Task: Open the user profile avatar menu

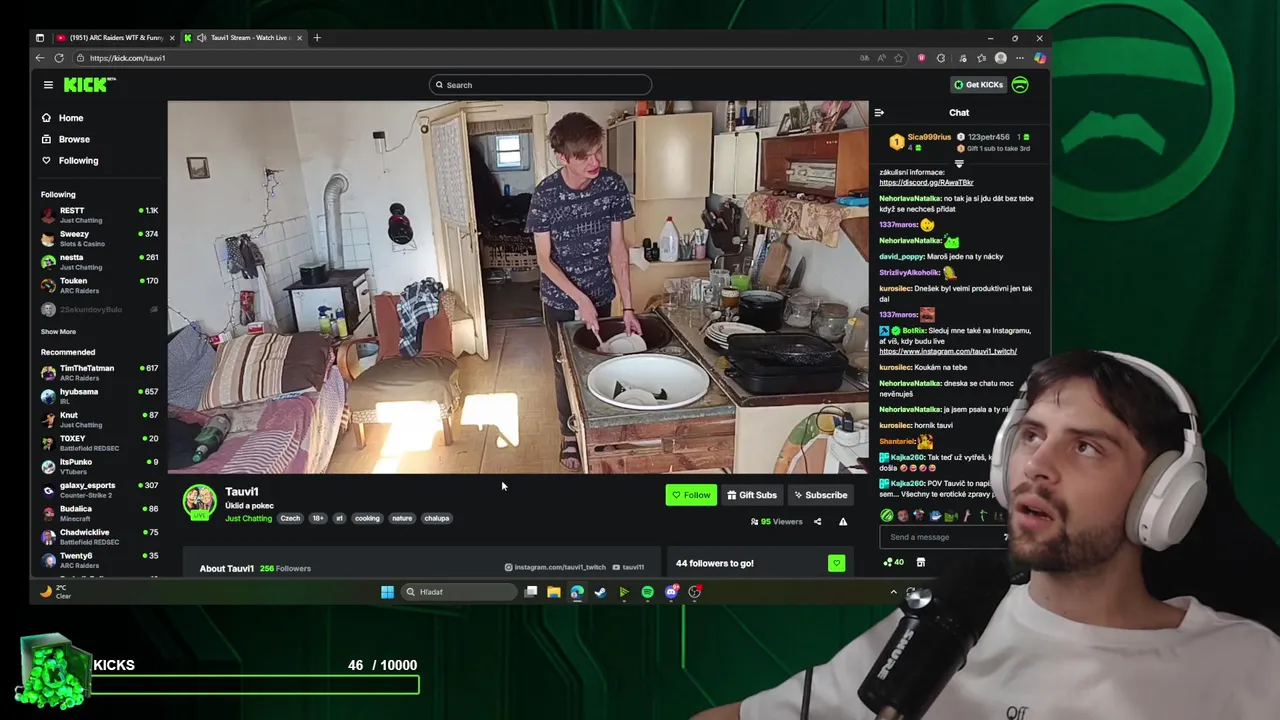Action: coord(1020,85)
